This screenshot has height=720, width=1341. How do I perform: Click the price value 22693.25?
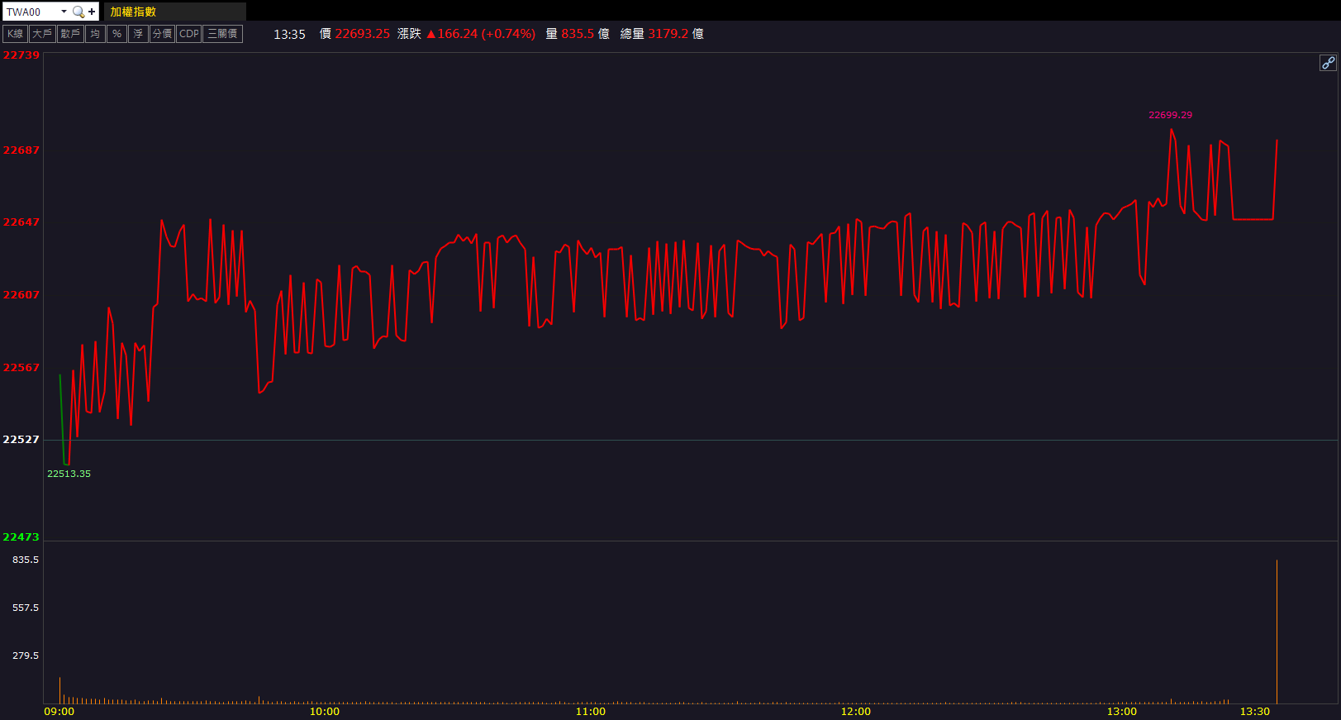[x=362, y=34]
